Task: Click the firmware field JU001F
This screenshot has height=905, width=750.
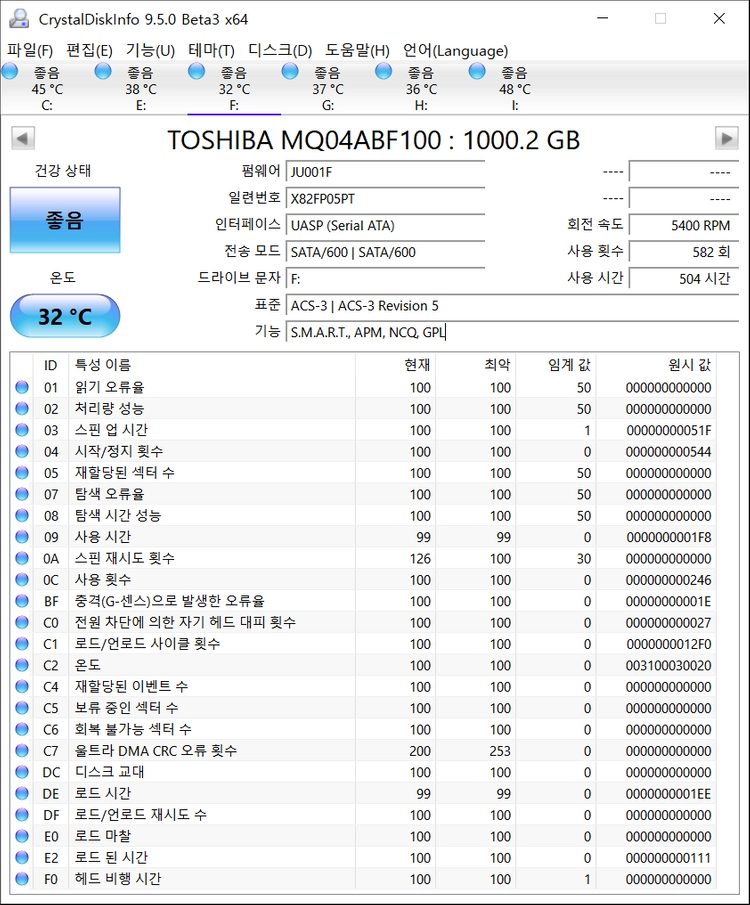Action: pyautogui.click(x=385, y=172)
